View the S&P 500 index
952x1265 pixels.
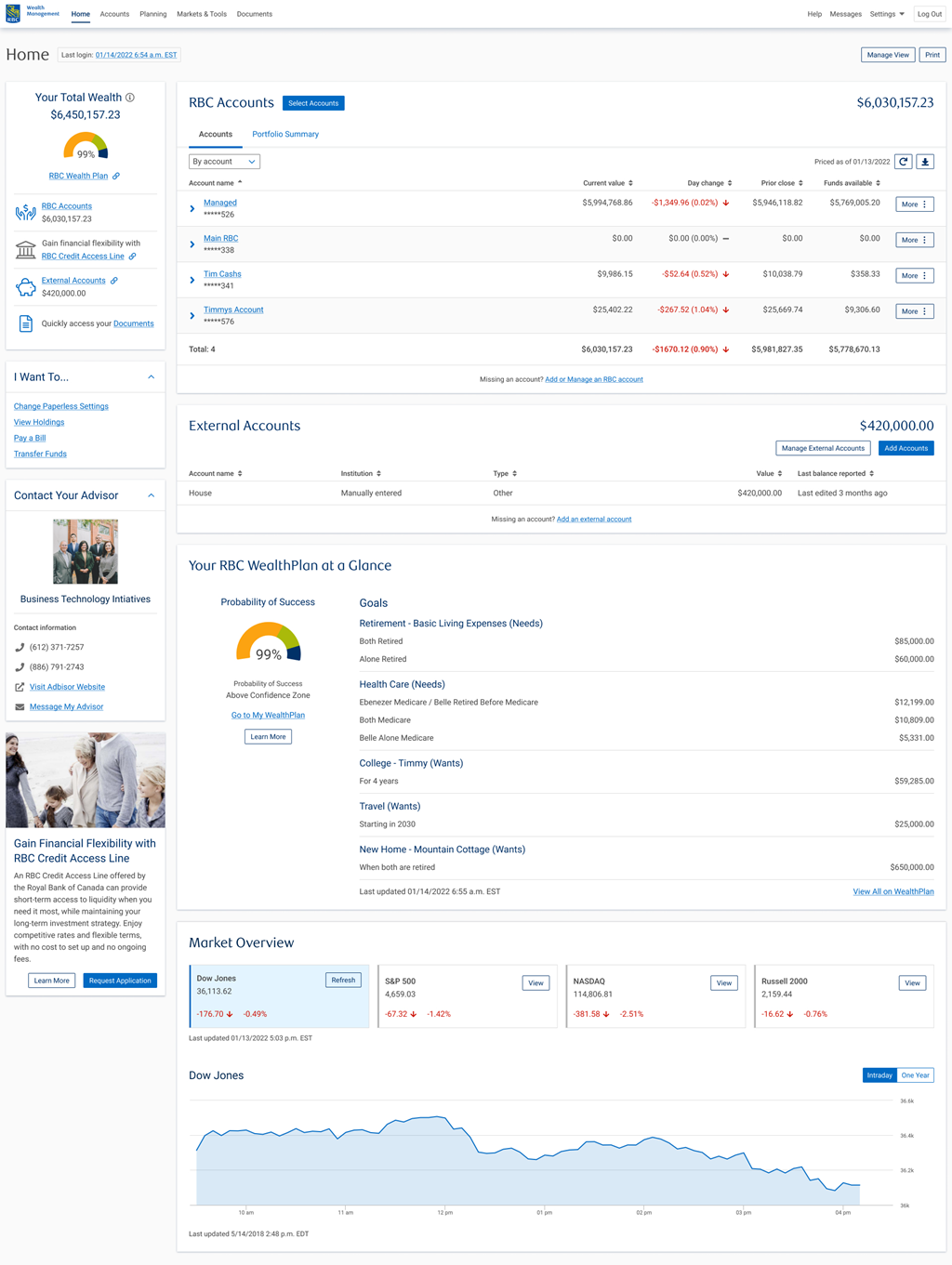(536, 982)
